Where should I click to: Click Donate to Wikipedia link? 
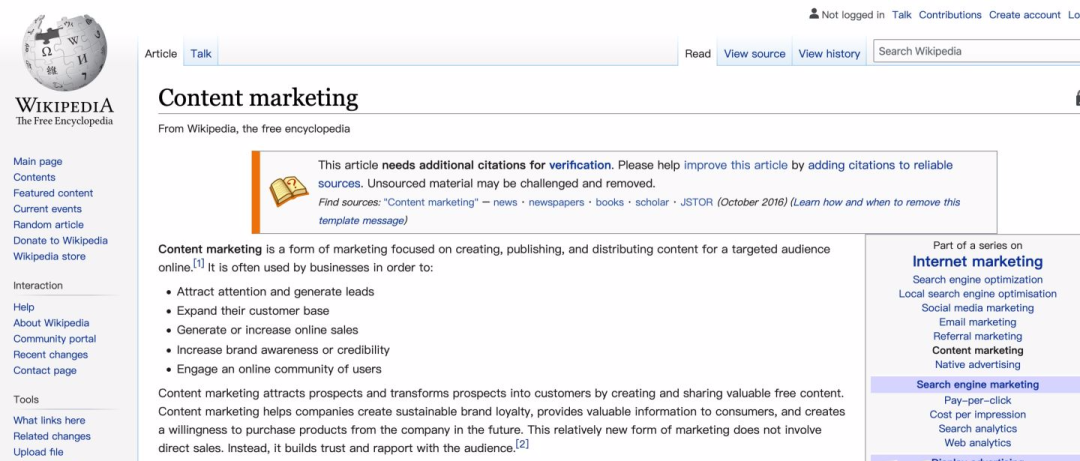(x=60, y=241)
